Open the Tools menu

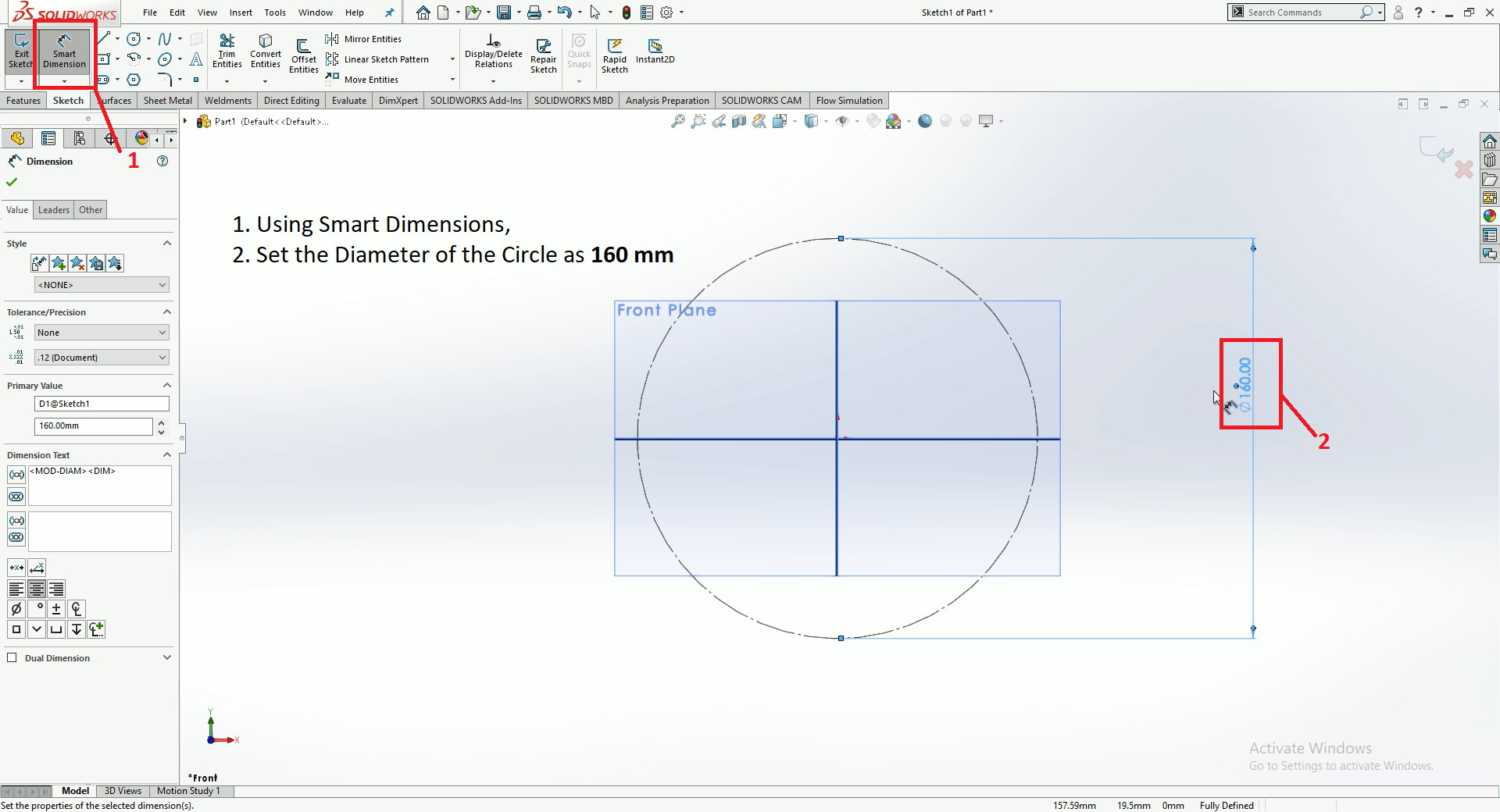pyautogui.click(x=275, y=12)
